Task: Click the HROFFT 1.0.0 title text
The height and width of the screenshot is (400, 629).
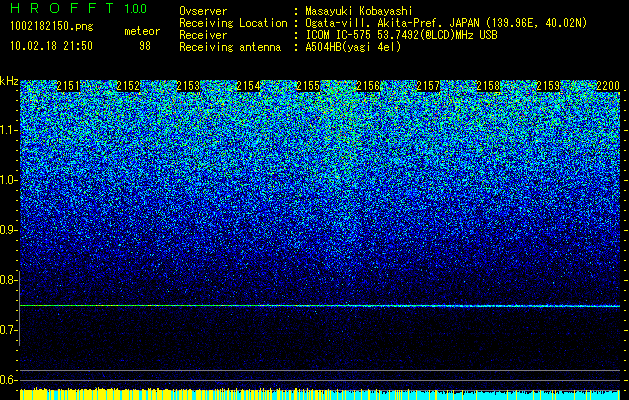Action: [78, 8]
